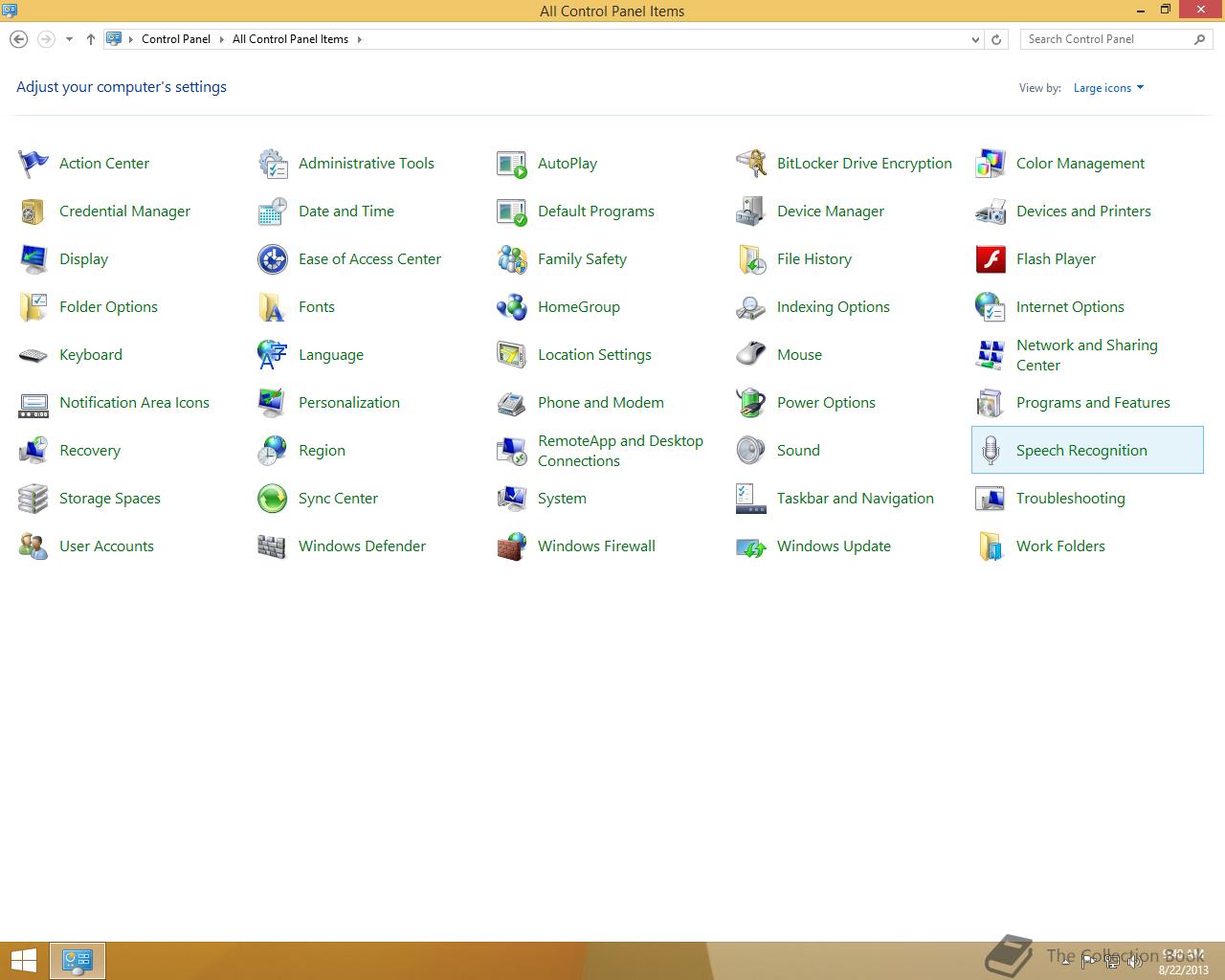This screenshot has height=980, width=1225.
Task: Open the Credential Manager safe icon
Action: pos(33,212)
